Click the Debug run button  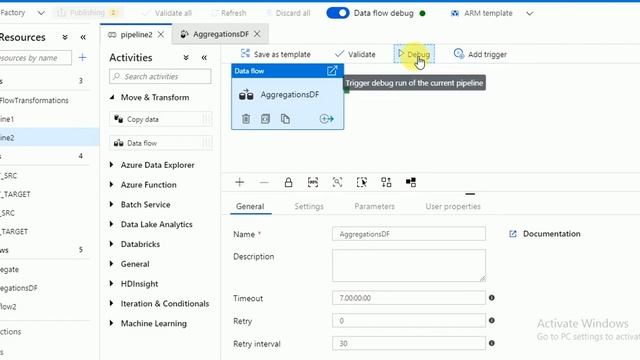414,54
